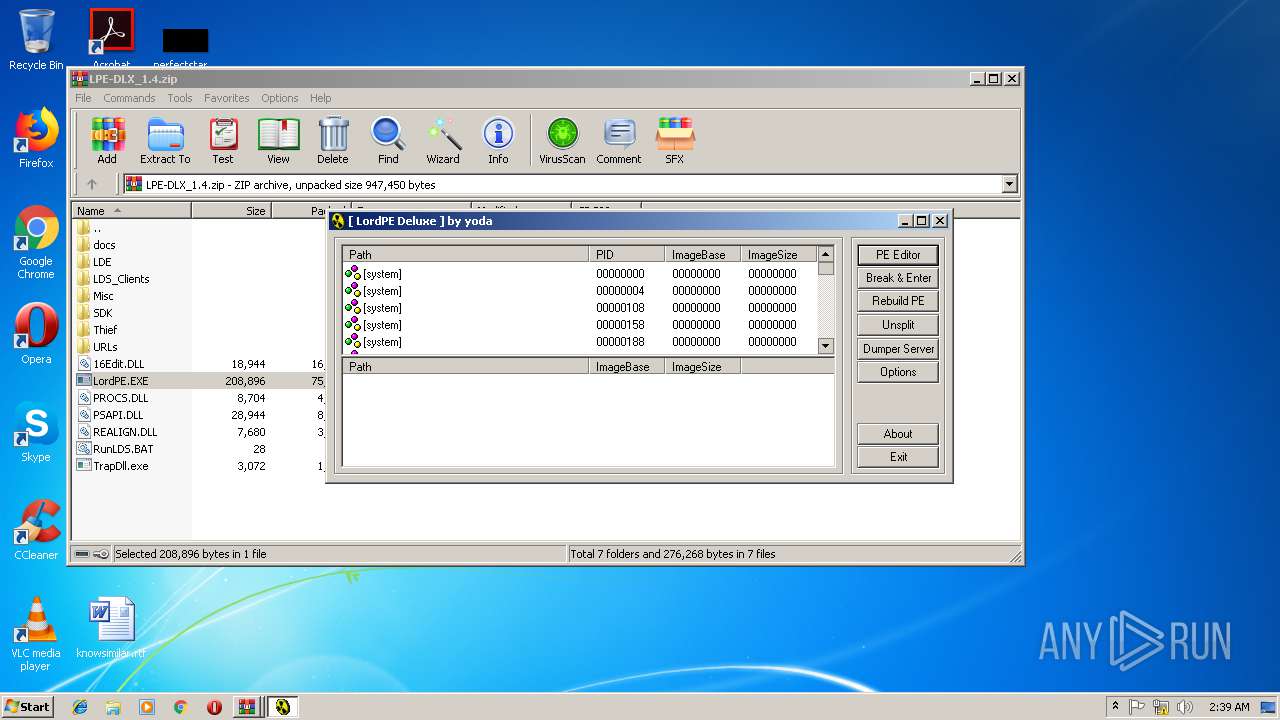Open VLC media player shortcut
This screenshot has width=1280, height=720.
coord(36,635)
